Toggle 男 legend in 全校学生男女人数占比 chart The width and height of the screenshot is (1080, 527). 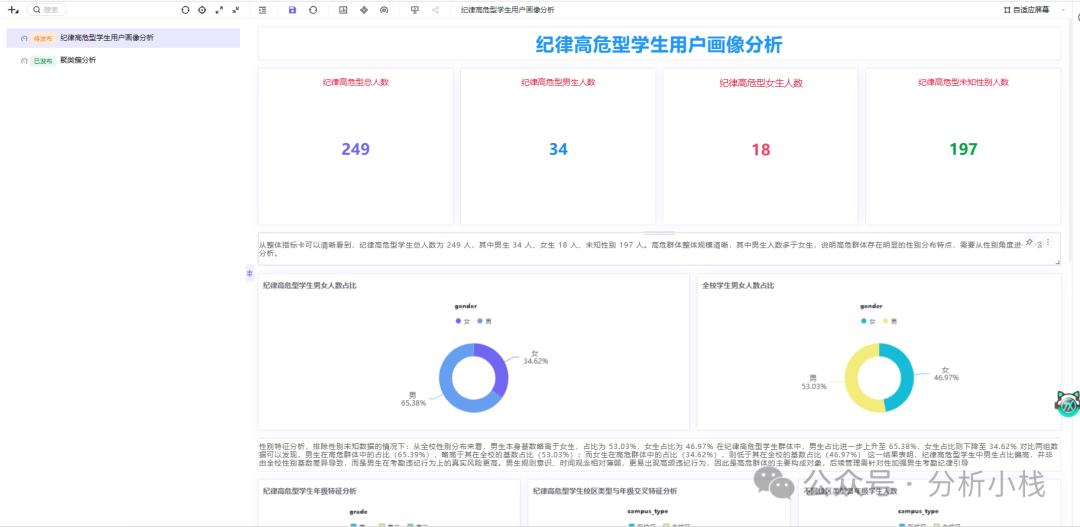(x=891, y=321)
